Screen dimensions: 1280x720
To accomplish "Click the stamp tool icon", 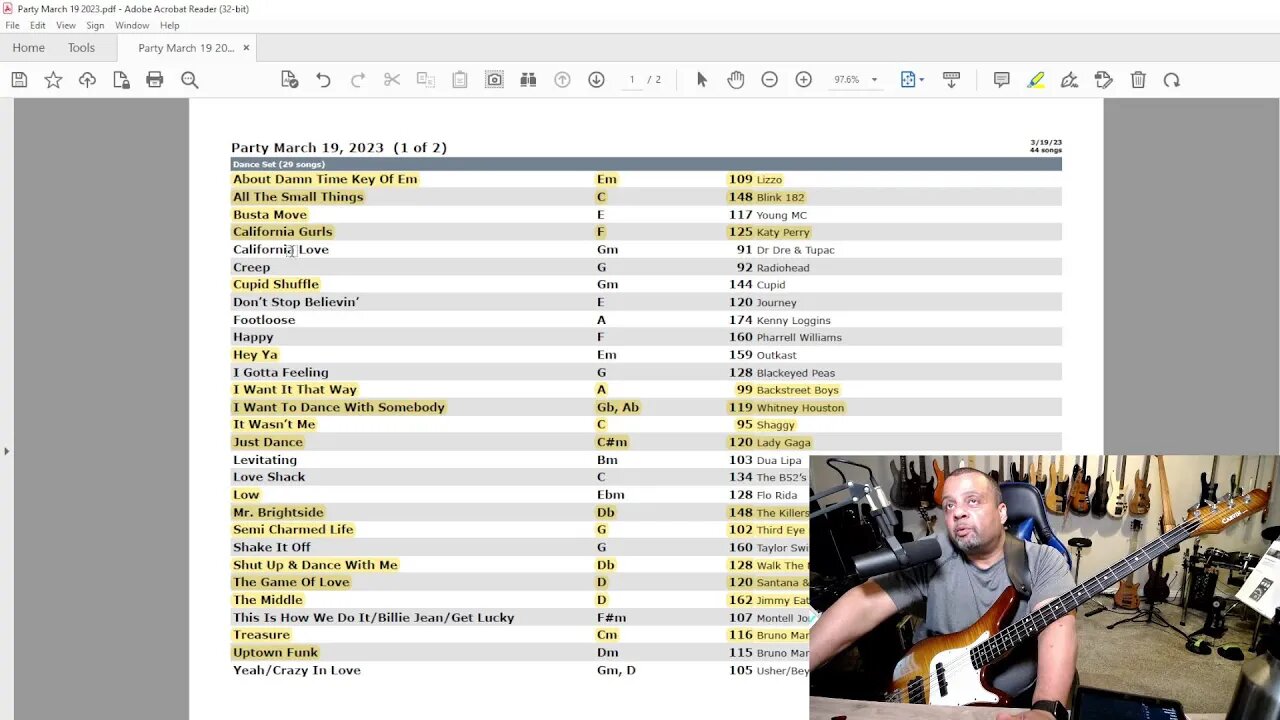I will [1103, 80].
